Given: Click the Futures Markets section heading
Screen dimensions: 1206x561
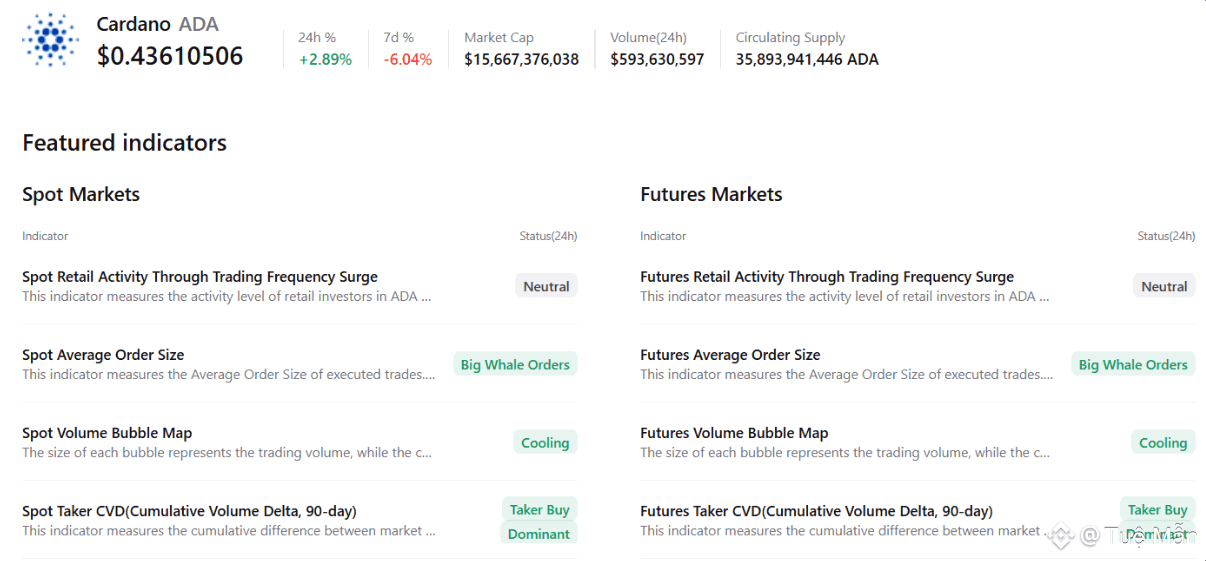Looking at the screenshot, I should (711, 194).
